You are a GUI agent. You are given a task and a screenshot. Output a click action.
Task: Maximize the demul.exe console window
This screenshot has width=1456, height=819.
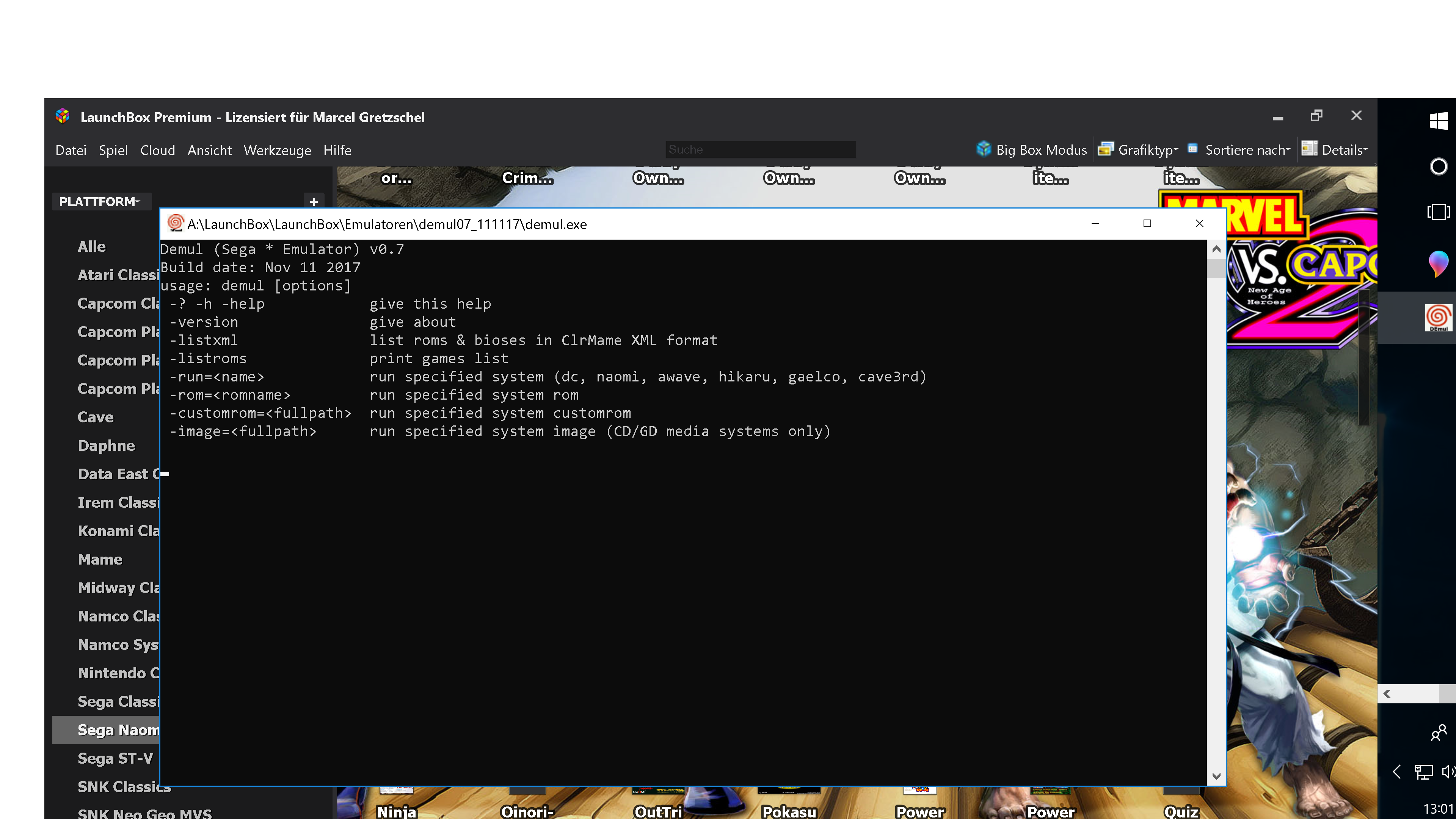coord(1147,224)
